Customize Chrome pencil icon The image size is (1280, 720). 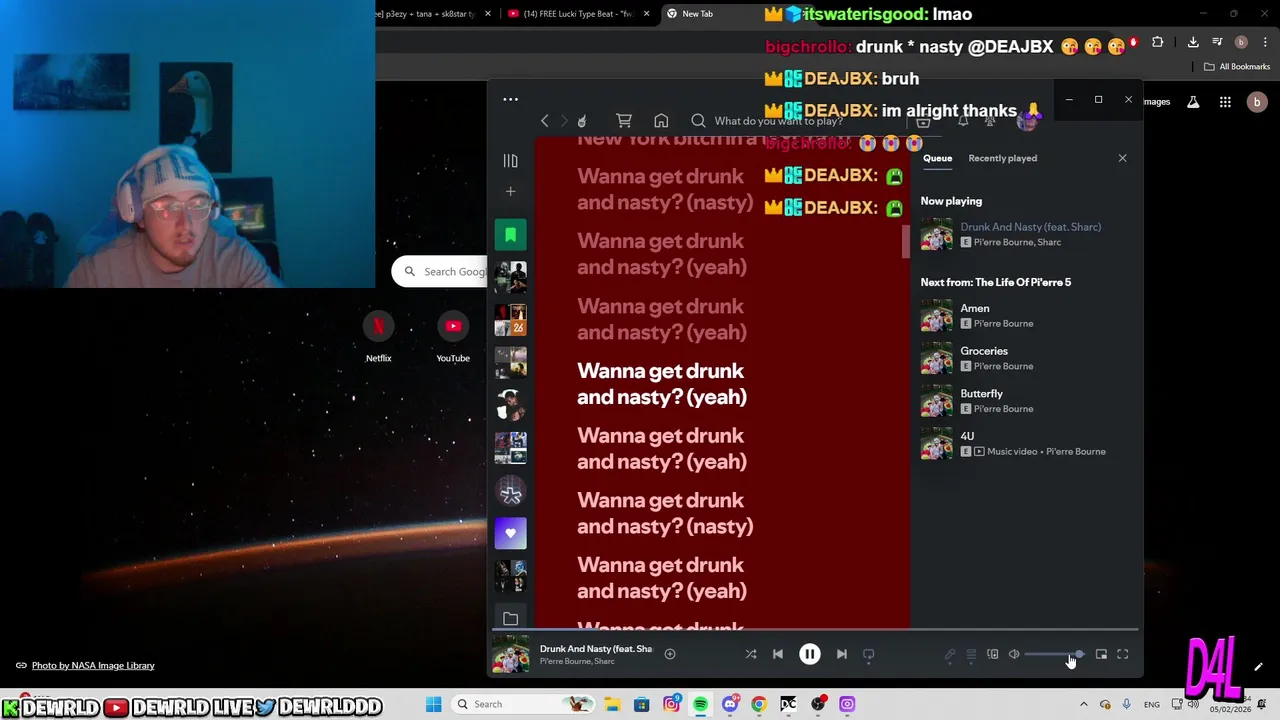(x=1259, y=666)
